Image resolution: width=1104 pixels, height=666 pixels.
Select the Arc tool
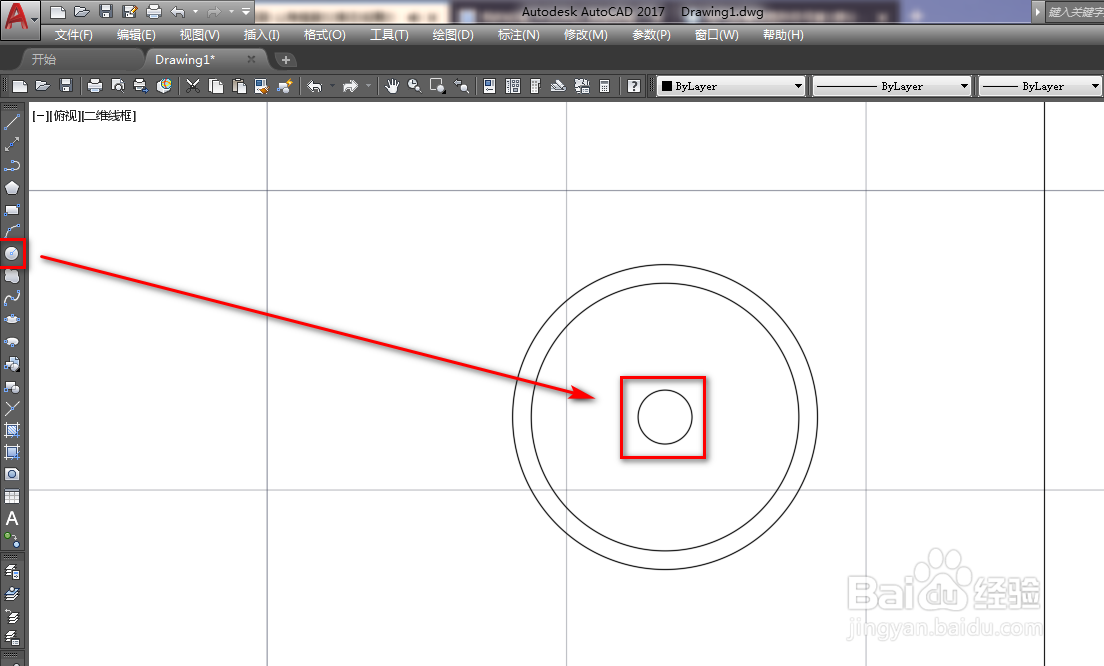(12, 231)
